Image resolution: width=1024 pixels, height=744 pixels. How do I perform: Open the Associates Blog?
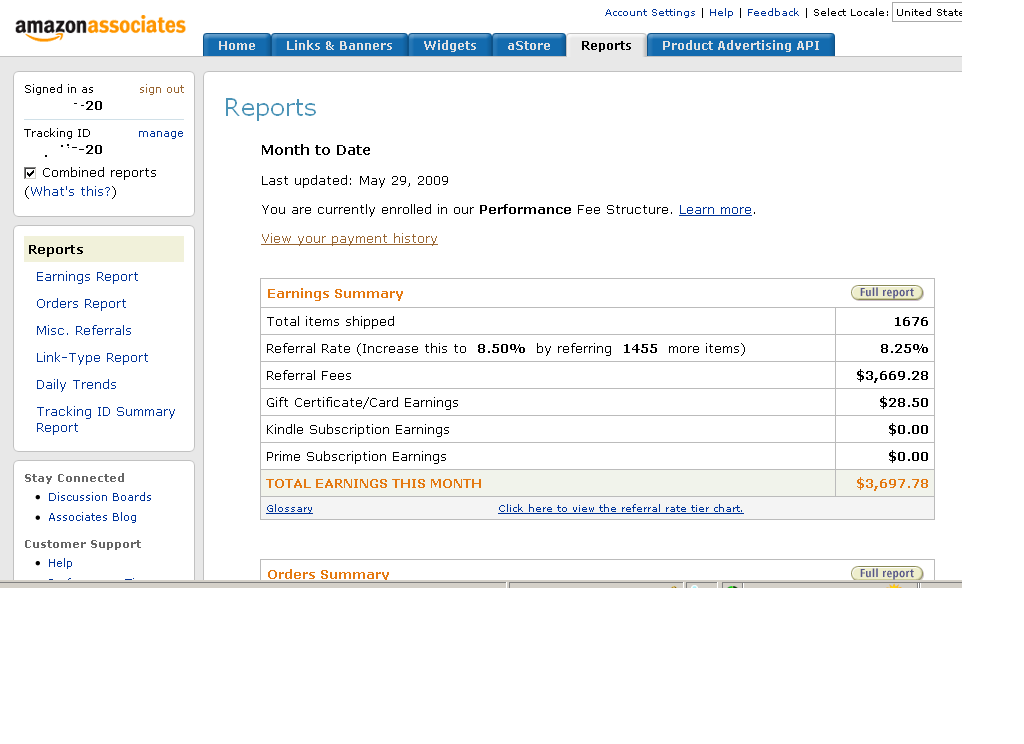click(x=93, y=517)
